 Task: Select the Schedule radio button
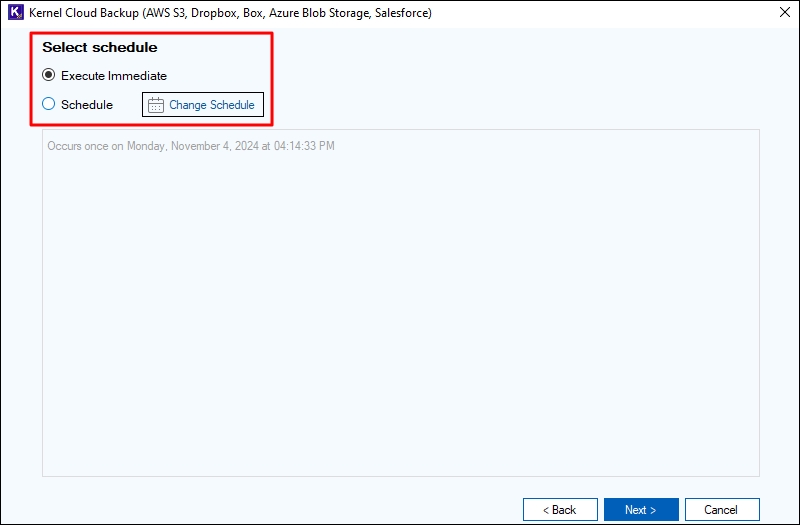[48, 104]
